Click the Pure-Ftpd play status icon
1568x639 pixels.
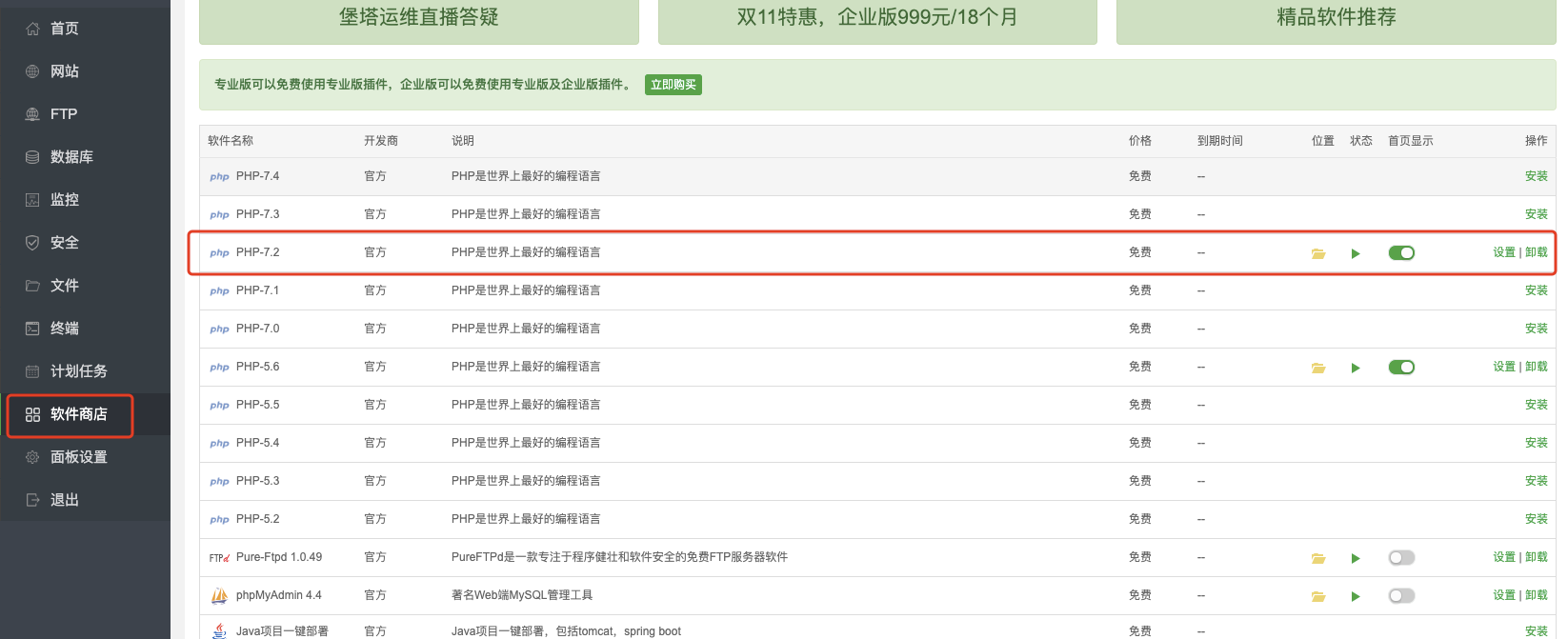(1356, 558)
